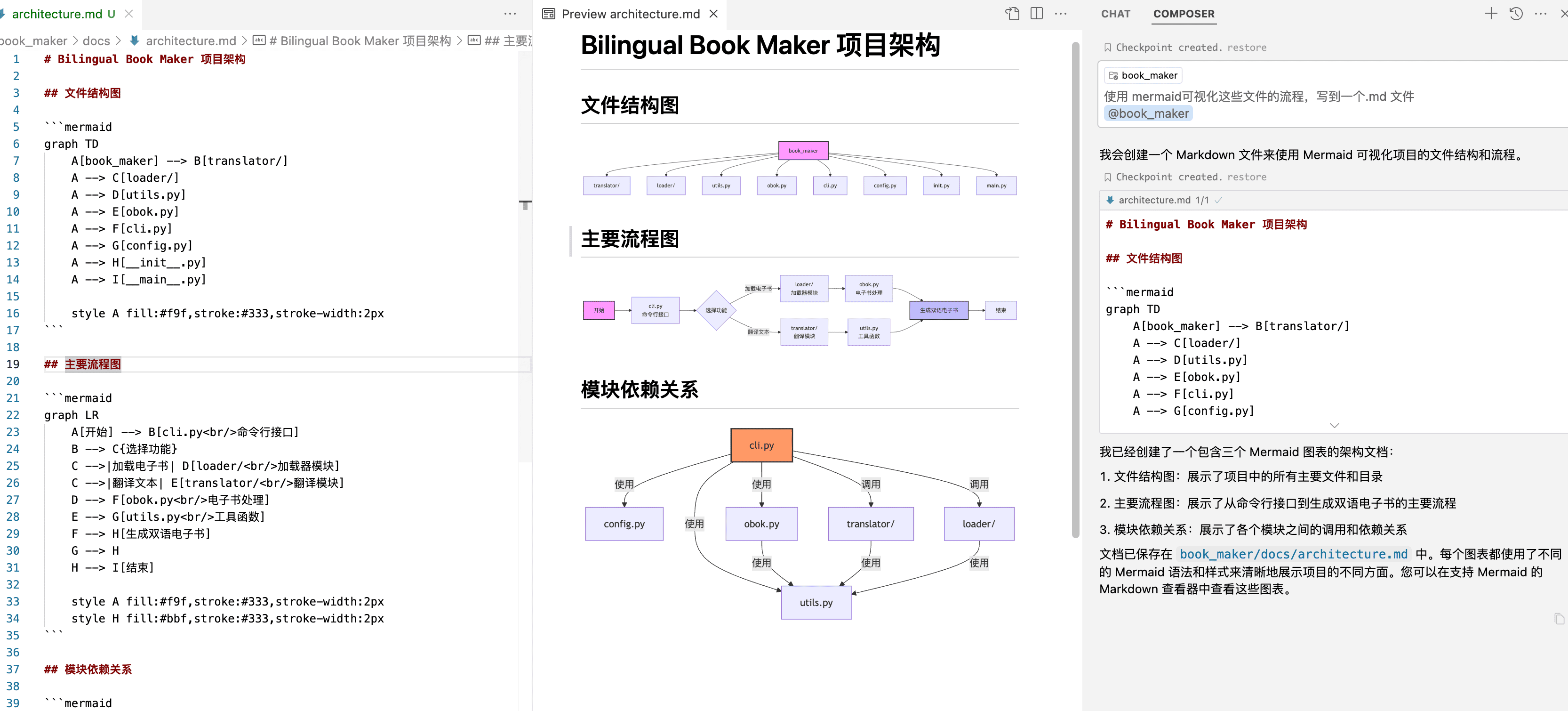
Task: Click line number 22 in gutter
Action: pyautogui.click(x=13, y=415)
